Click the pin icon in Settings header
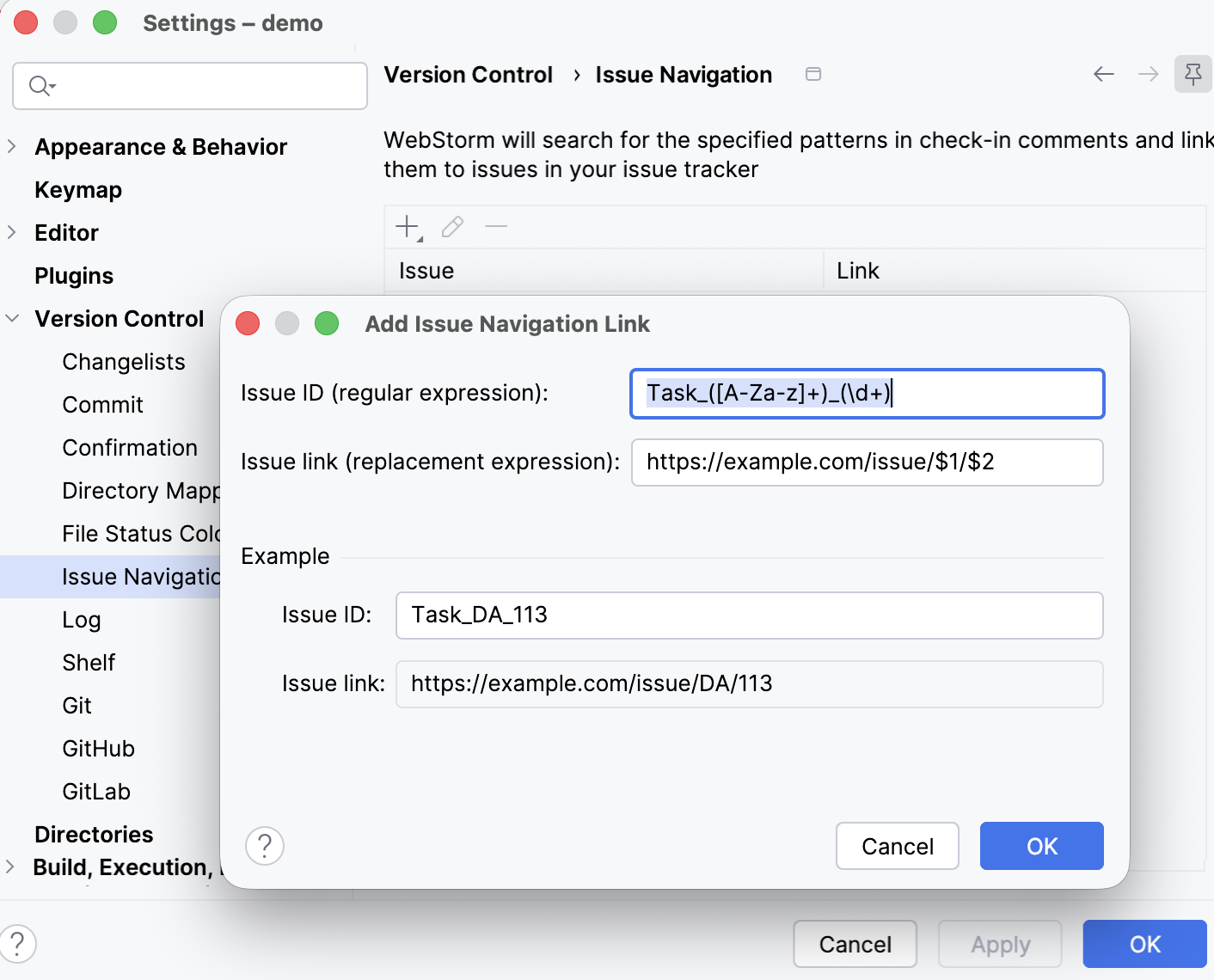Screen dimensions: 1214x980 point(1193,75)
